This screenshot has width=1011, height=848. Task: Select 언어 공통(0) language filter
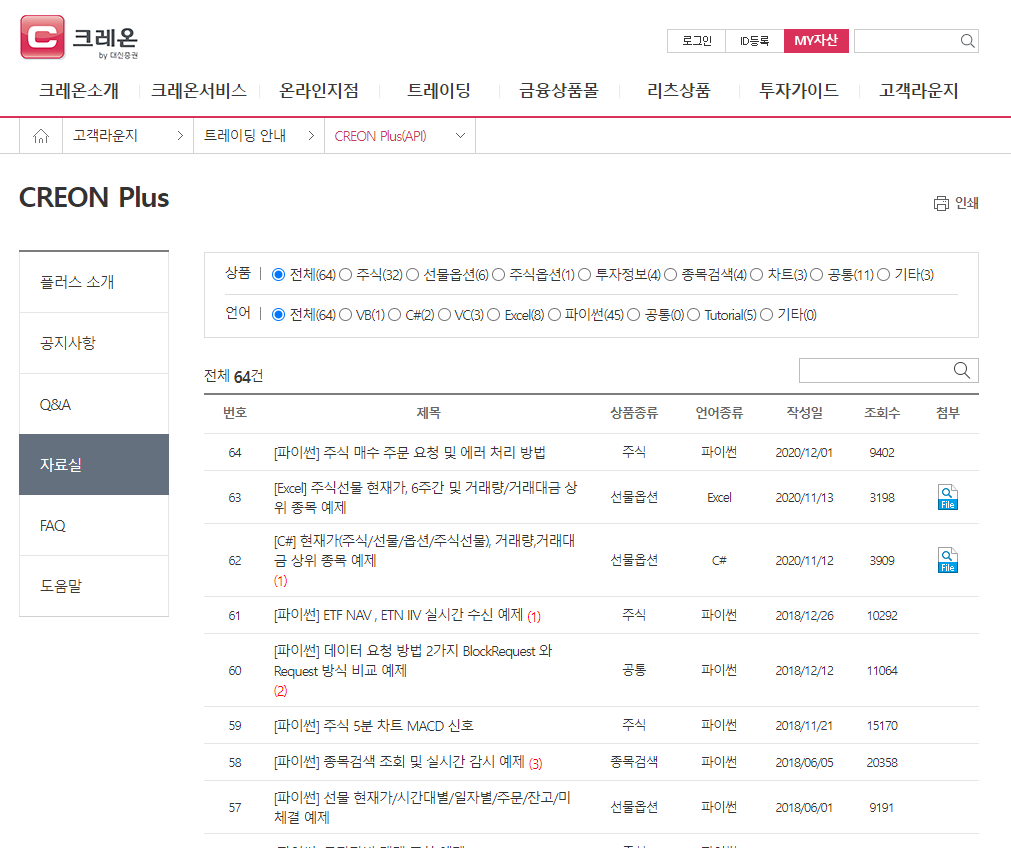coord(633,315)
